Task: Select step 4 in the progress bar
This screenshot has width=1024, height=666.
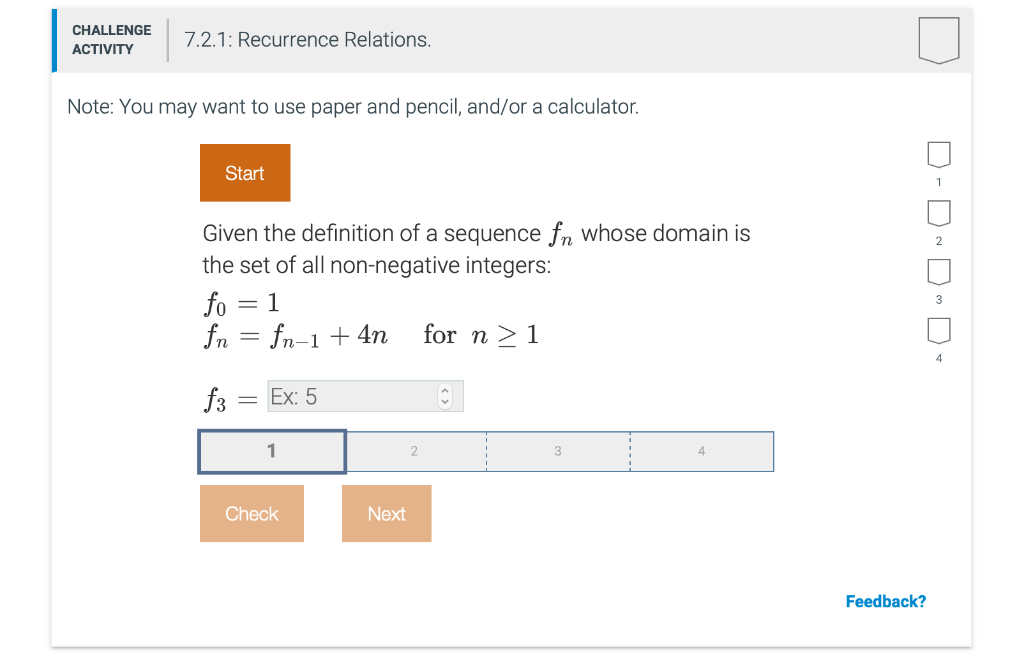Action: pyautogui.click(x=701, y=451)
